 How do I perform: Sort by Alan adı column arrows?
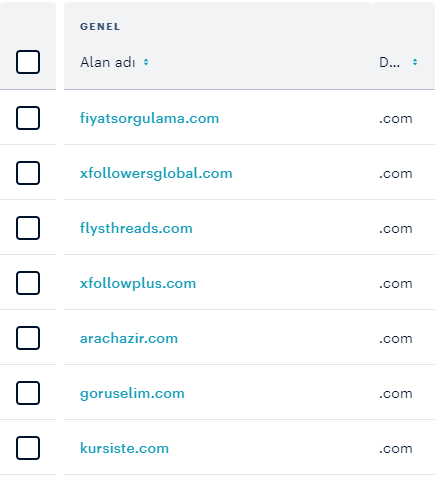(x=146, y=62)
